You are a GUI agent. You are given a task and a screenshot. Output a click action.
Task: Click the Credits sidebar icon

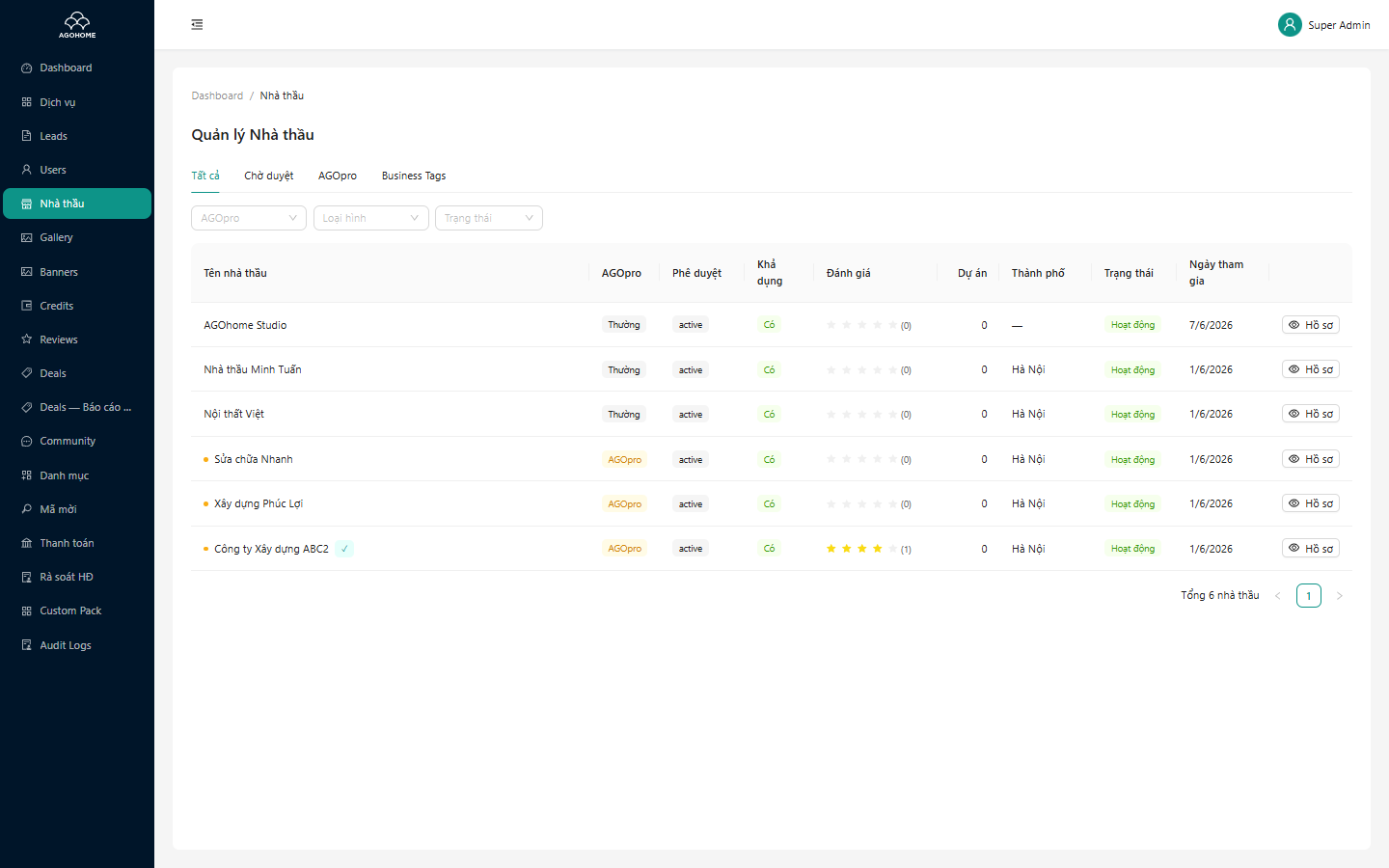[27, 306]
